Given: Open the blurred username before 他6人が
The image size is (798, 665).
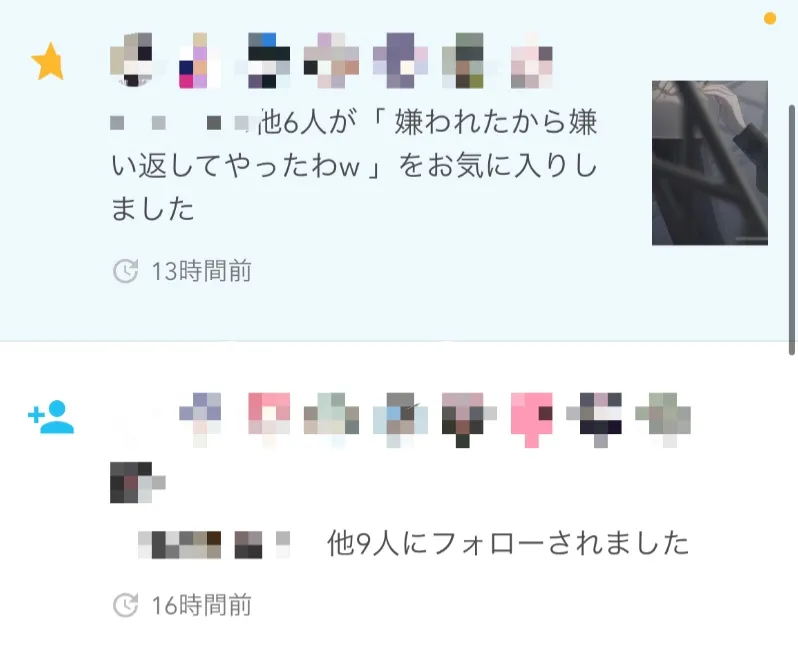Looking at the screenshot, I should click(x=179, y=123).
